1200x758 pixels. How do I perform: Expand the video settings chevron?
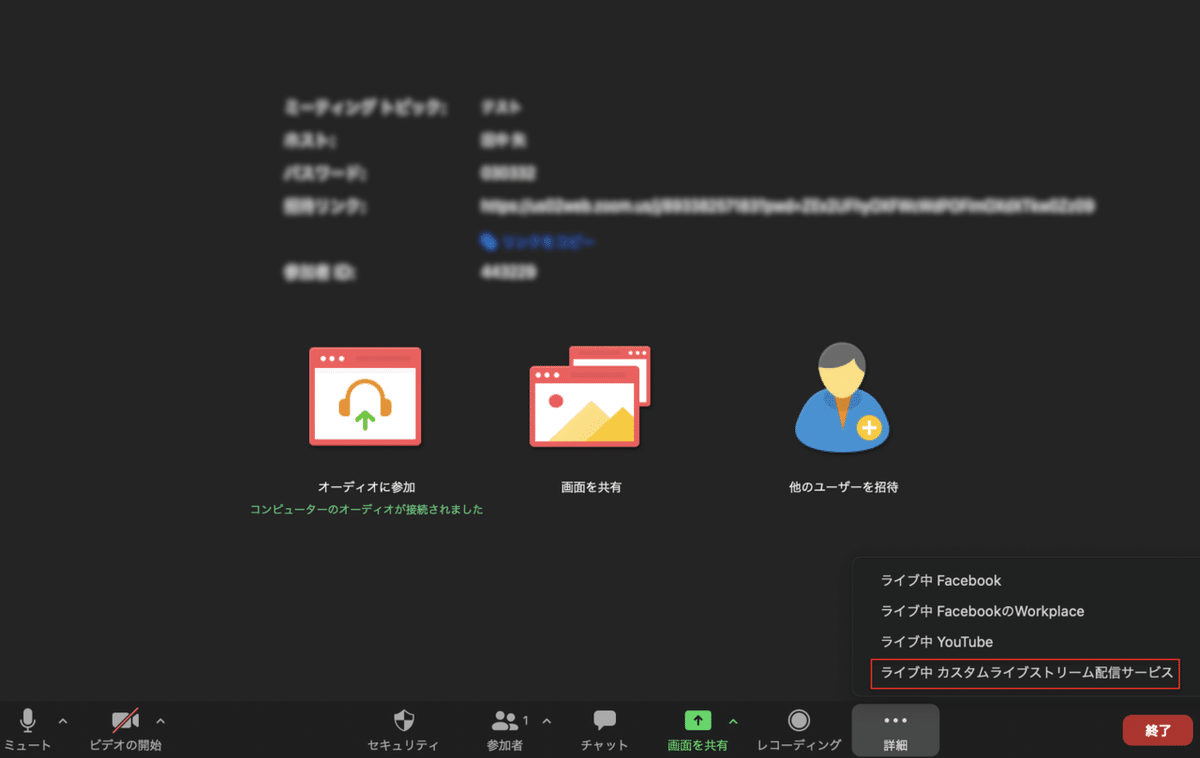click(x=160, y=720)
